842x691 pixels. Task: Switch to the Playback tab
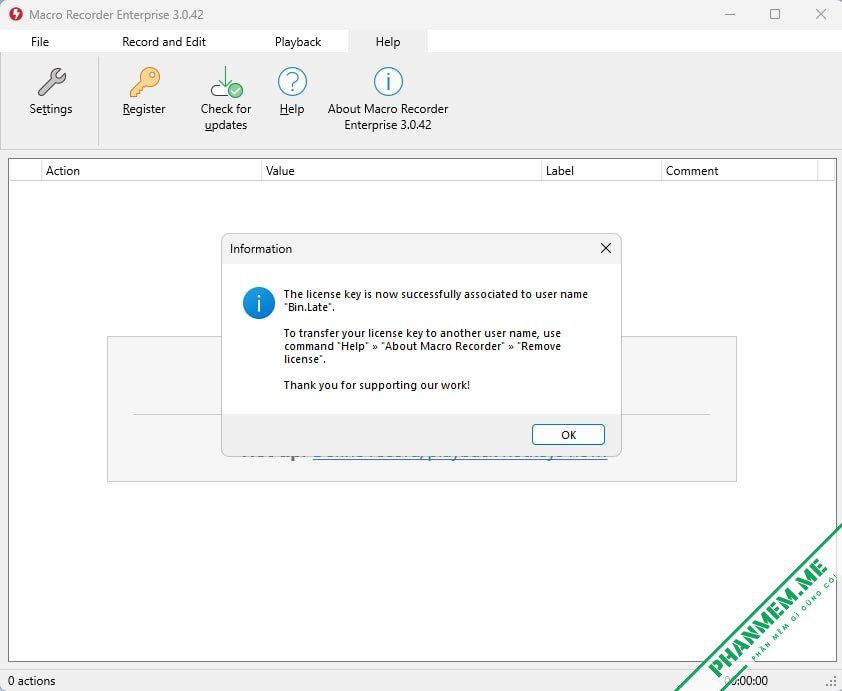click(x=298, y=42)
